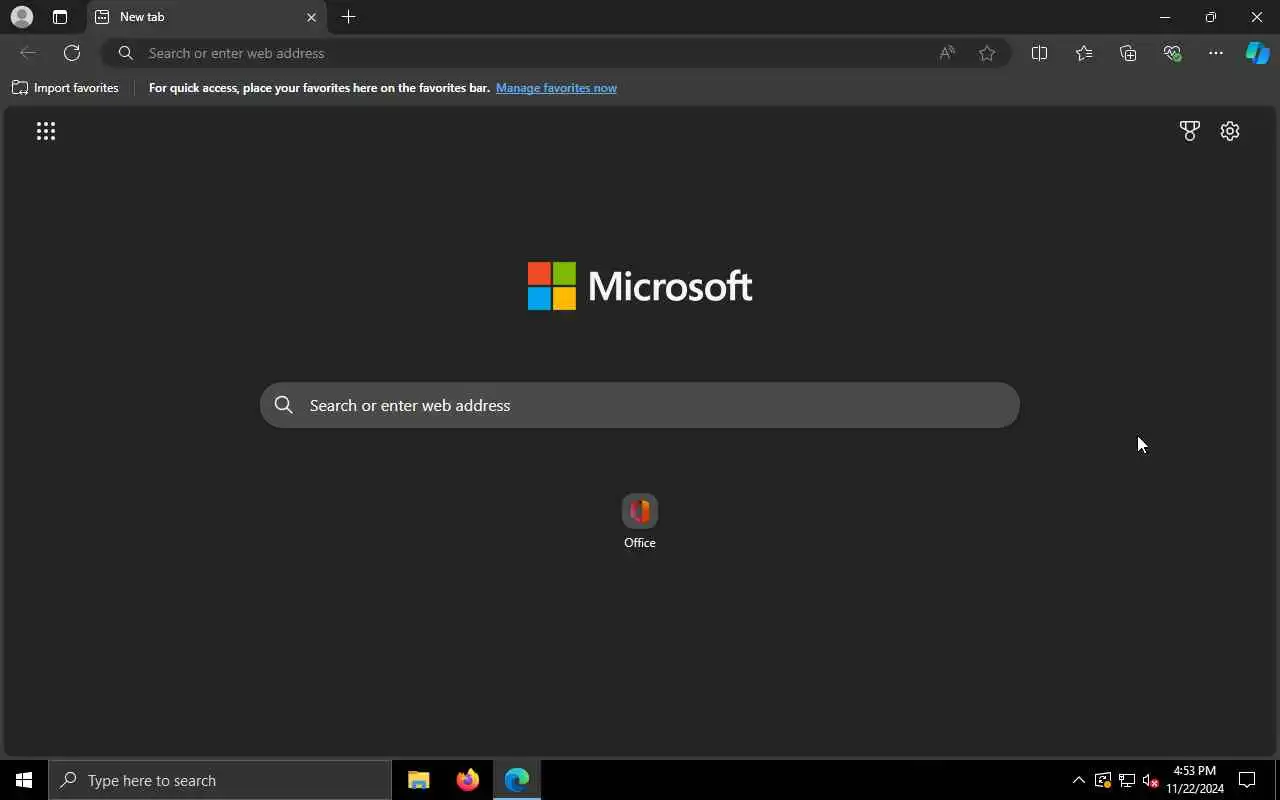Viewport: 1280px width, 800px height.
Task: Click the magnifier icon in center search box
Action: click(x=284, y=405)
